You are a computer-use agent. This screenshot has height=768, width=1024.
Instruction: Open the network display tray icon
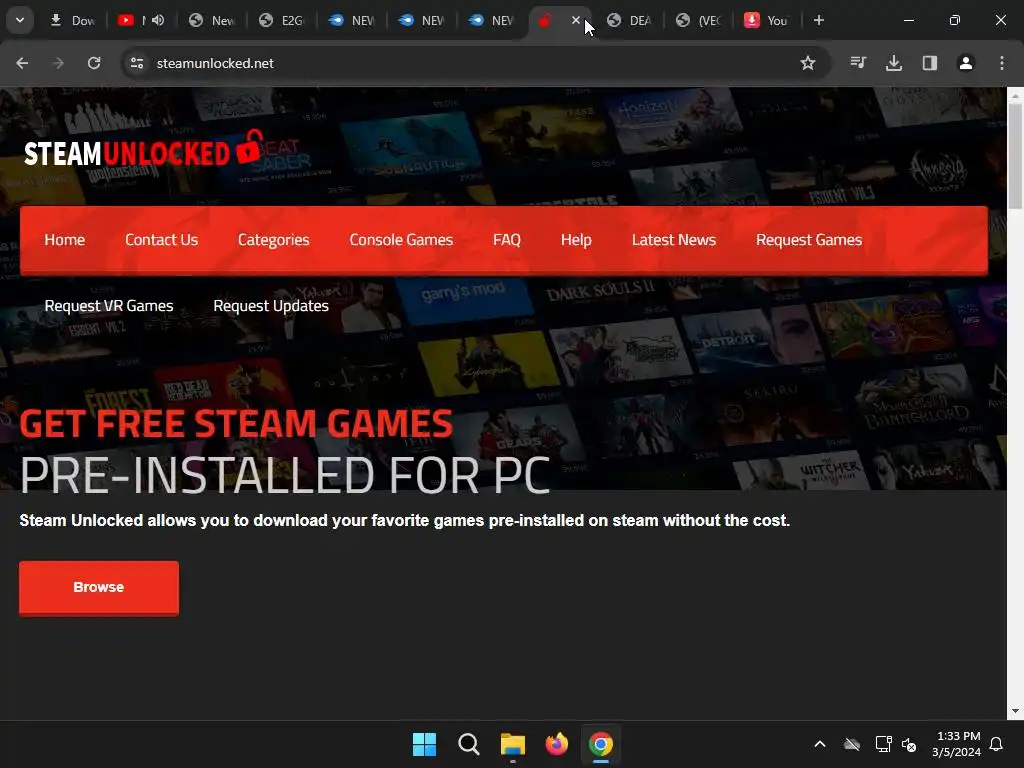pos(884,744)
